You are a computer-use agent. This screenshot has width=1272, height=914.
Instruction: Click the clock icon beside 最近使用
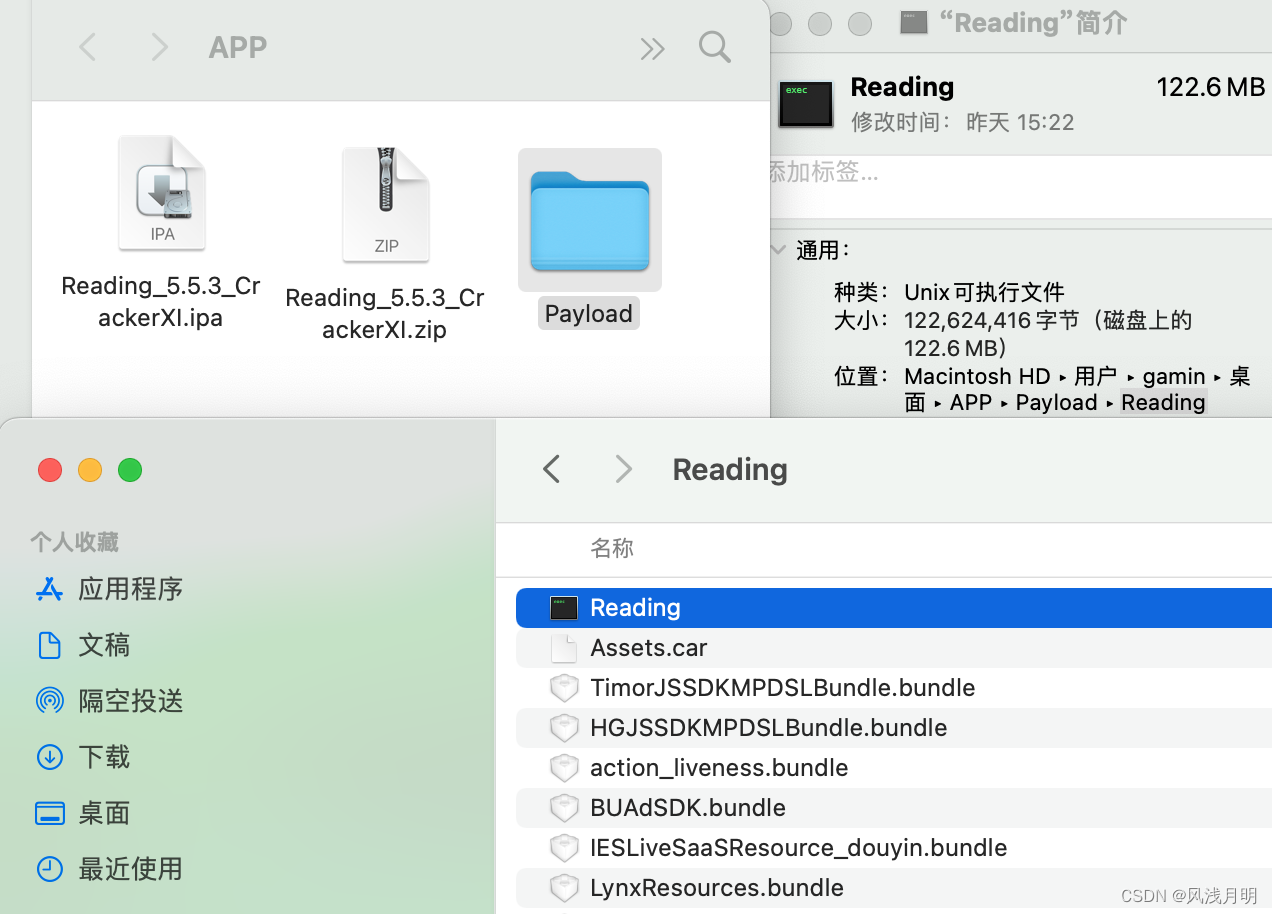click(50, 869)
